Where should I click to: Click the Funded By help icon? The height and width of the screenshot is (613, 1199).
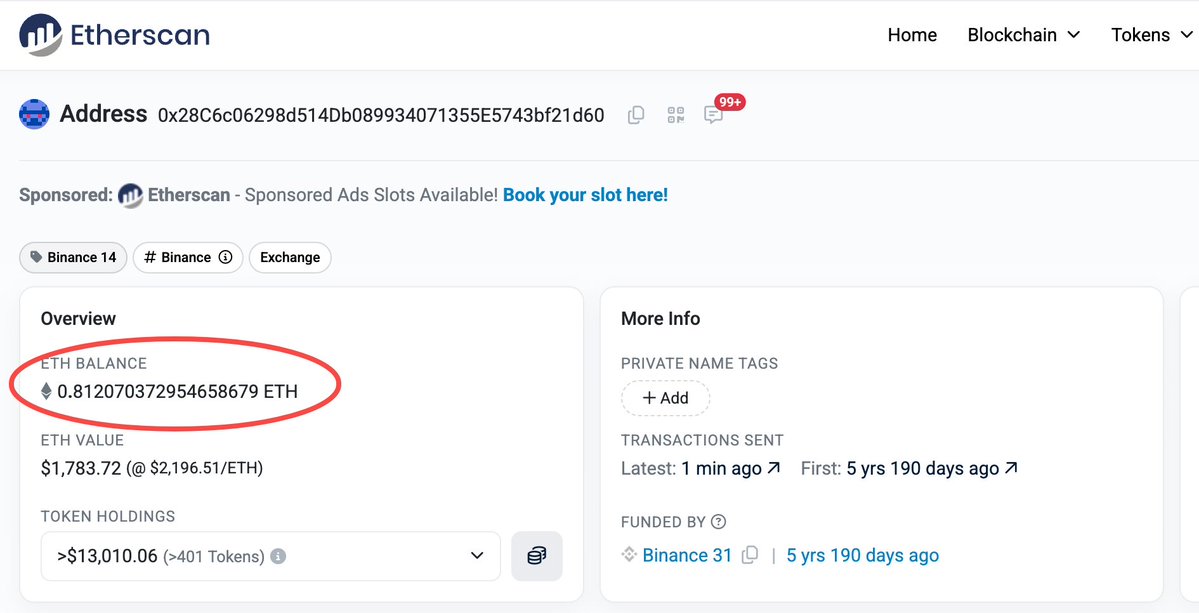tap(718, 522)
